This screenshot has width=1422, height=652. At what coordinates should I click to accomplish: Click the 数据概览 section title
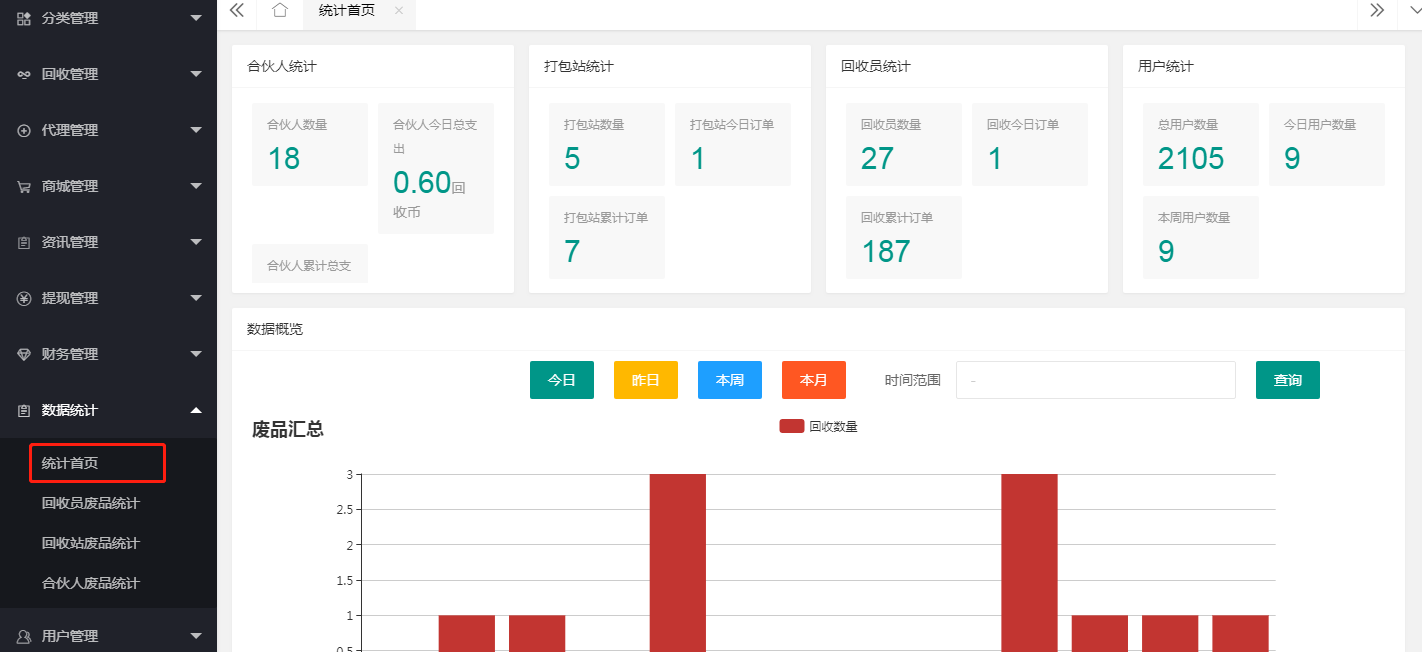(275, 329)
